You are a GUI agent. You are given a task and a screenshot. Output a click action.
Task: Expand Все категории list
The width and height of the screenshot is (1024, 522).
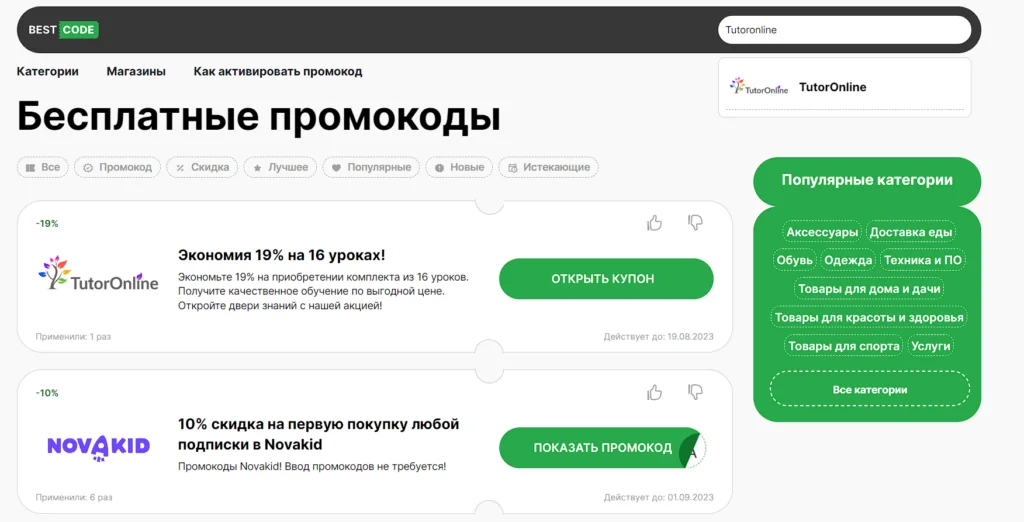[x=869, y=389]
